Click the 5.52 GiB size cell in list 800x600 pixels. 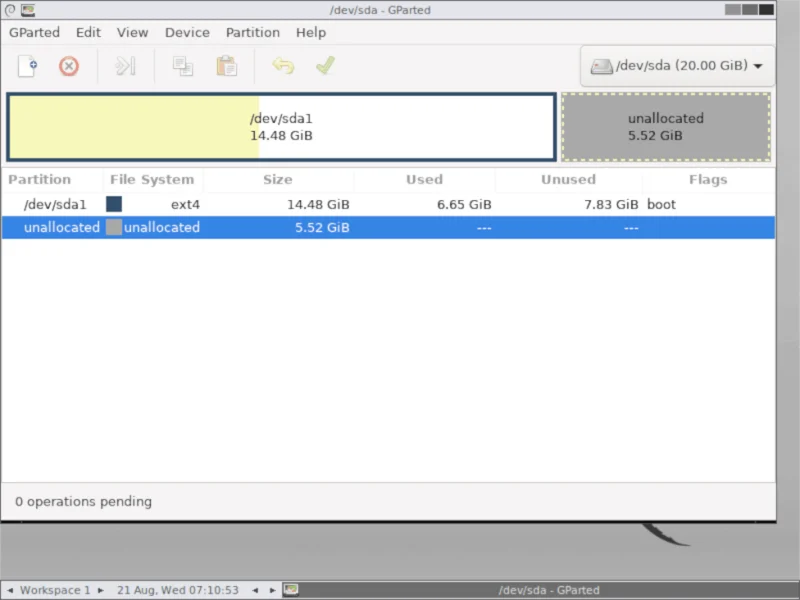pos(322,228)
